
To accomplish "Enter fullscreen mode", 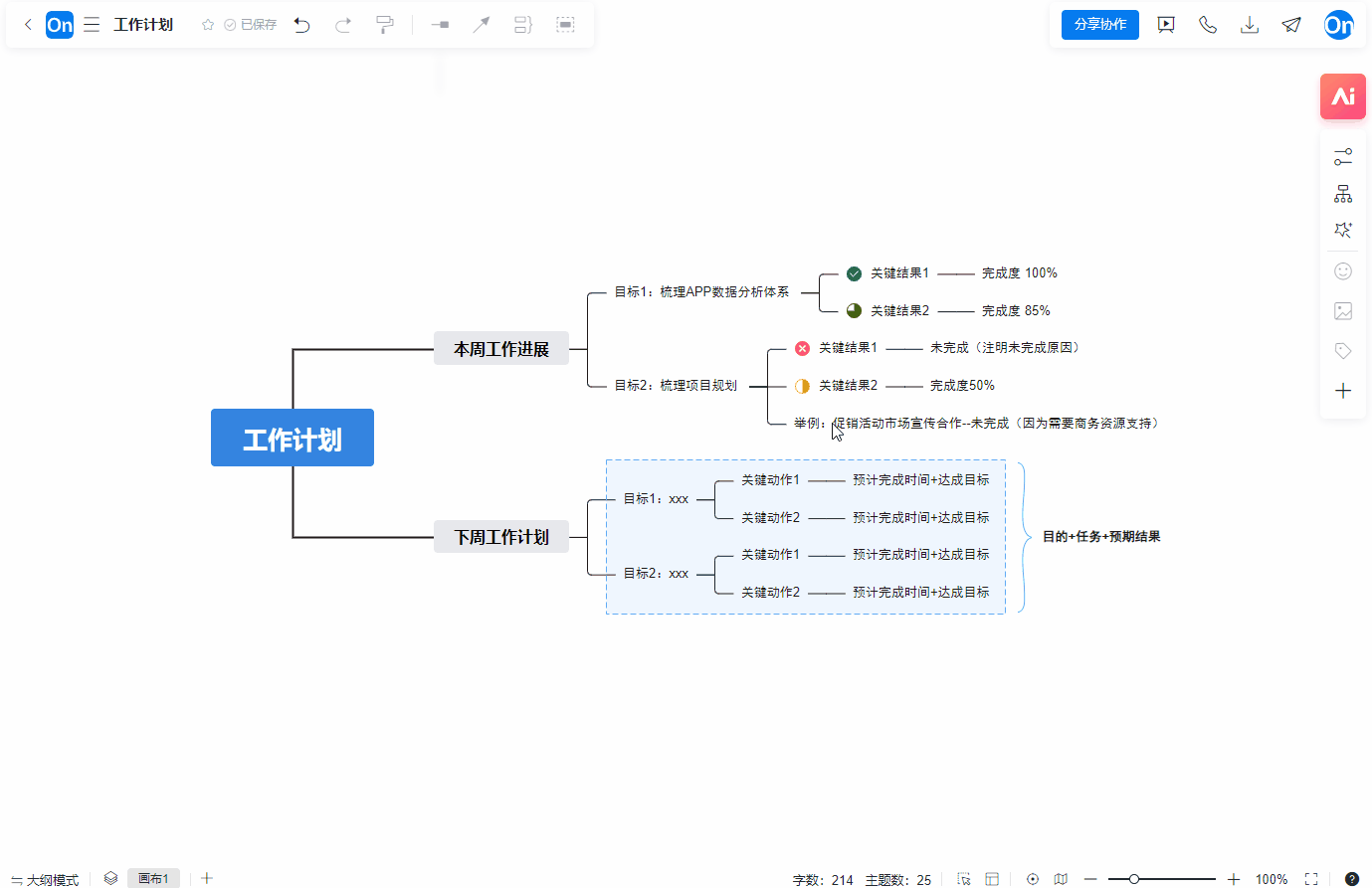I will coord(1311,879).
